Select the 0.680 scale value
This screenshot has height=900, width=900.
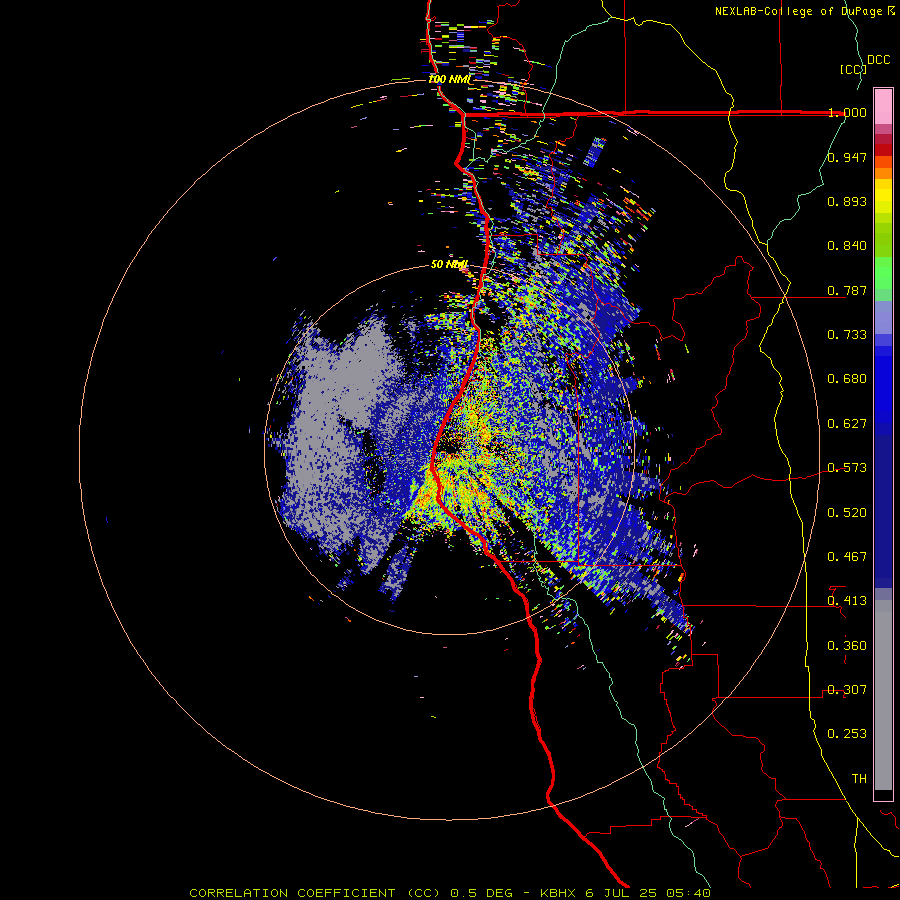point(847,379)
